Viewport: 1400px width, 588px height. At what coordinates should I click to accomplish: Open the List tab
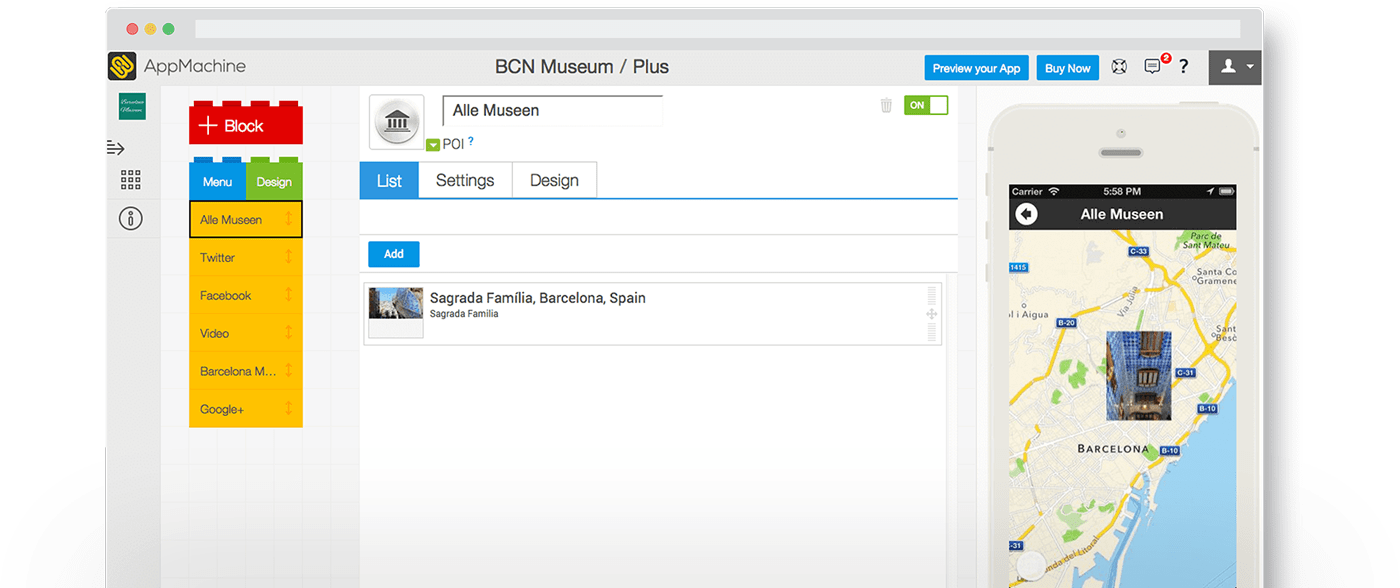click(x=389, y=180)
